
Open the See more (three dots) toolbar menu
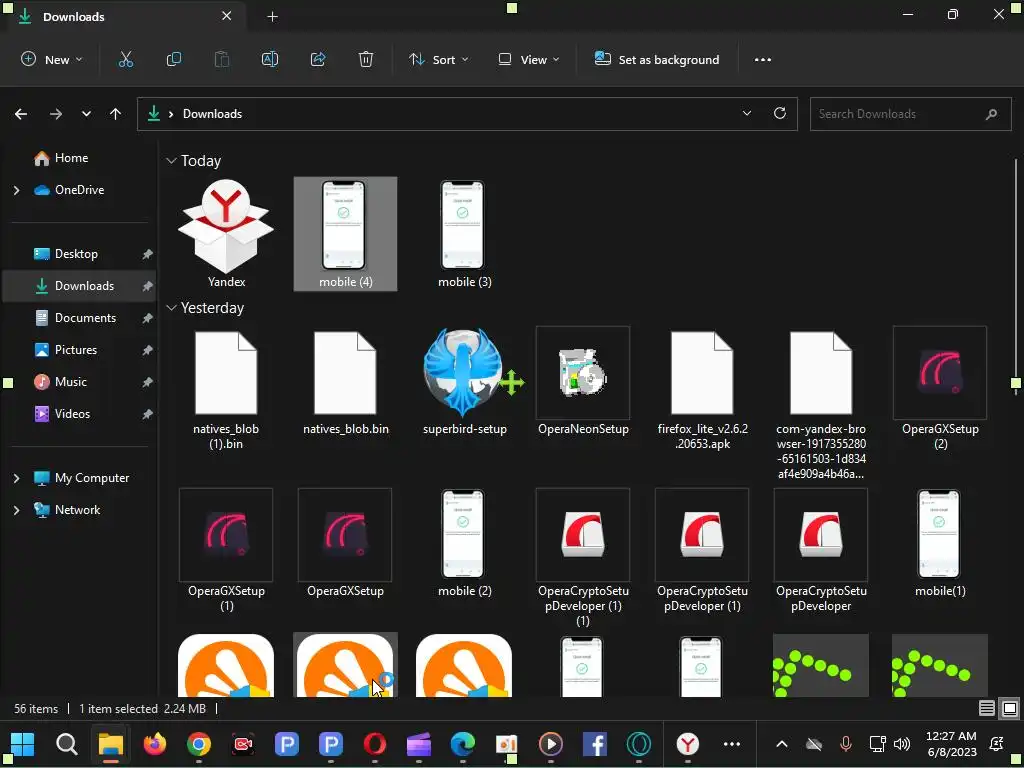click(763, 59)
